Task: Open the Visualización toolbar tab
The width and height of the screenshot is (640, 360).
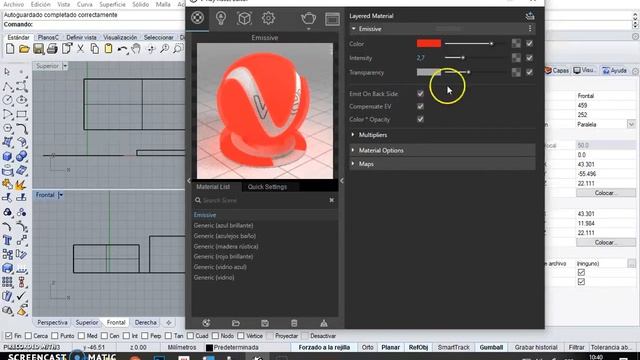Action: point(120,37)
